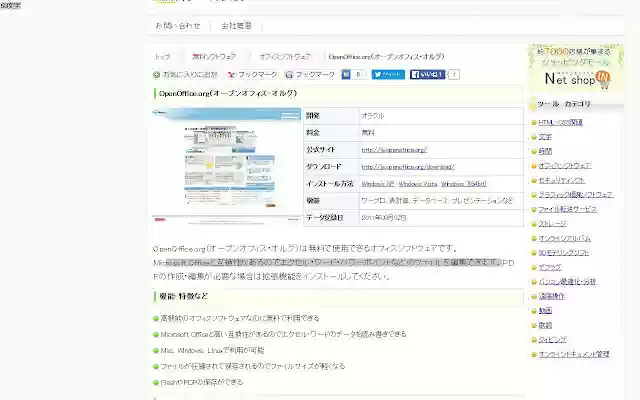Go to トップ breadcrumb
Screen dimensions: 640x400
click(x=162, y=57)
